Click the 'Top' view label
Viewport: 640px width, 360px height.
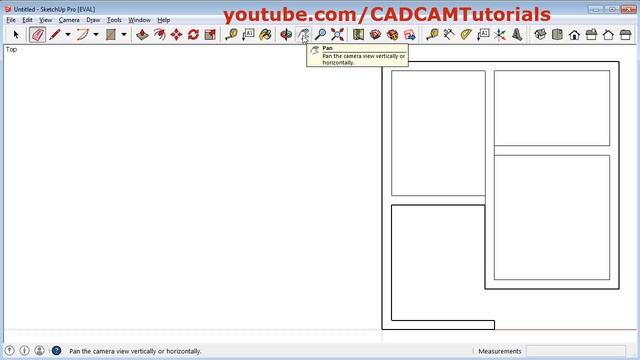click(x=11, y=49)
